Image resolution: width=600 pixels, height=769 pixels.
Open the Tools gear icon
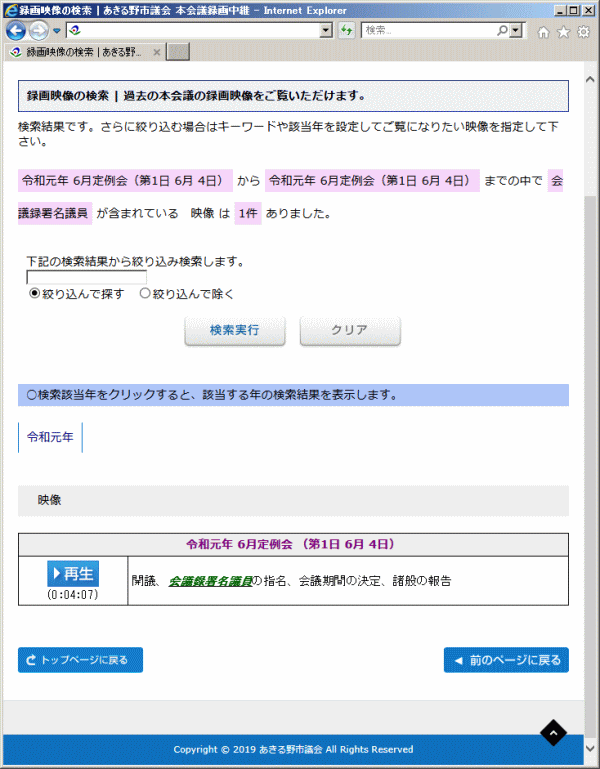[x=583, y=32]
